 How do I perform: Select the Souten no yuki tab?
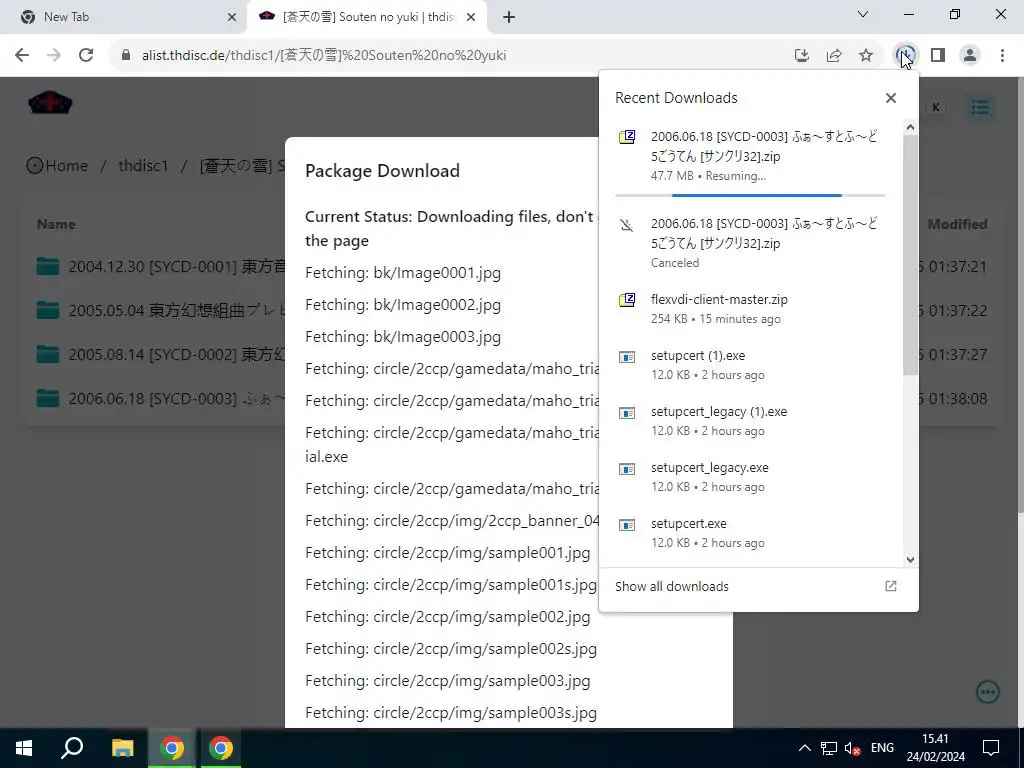(x=368, y=17)
